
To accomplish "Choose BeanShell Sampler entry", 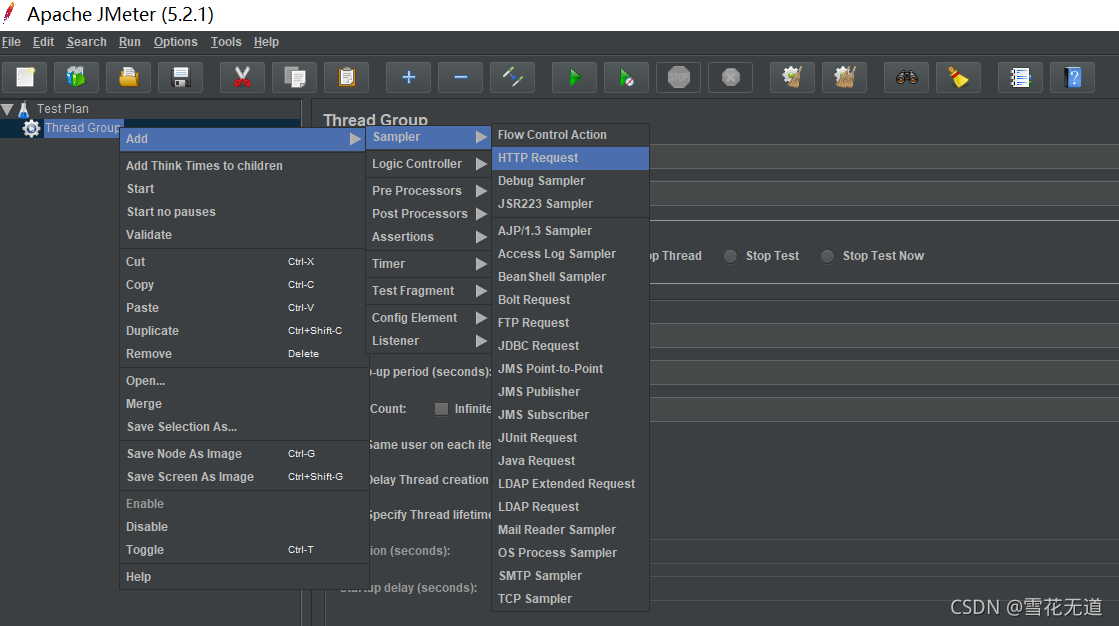I will [570, 277].
